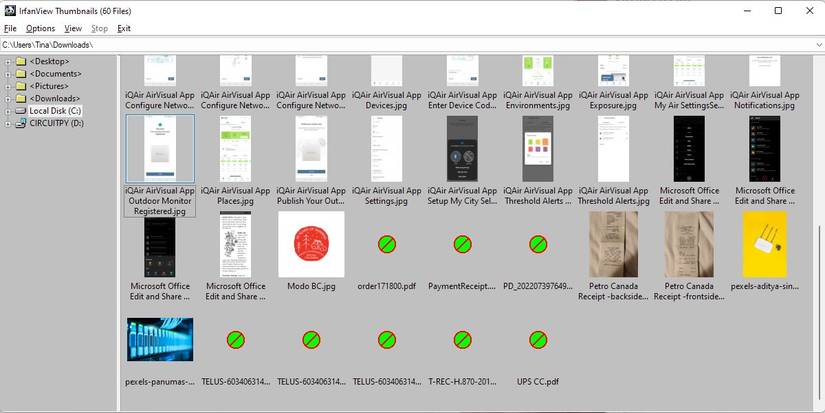Select the My Air Settings thumbnail
Screen dimensions: 825x413
(x=689, y=70)
